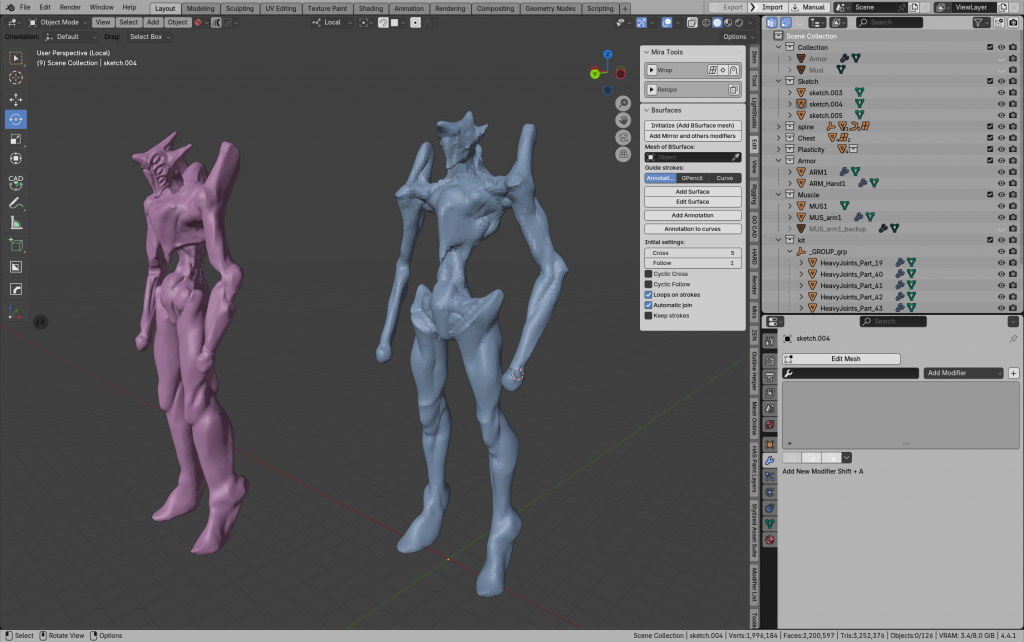Image resolution: width=1024 pixels, height=642 pixels.
Task: Click the Mesh of BSurface object field
Action: coord(693,157)
